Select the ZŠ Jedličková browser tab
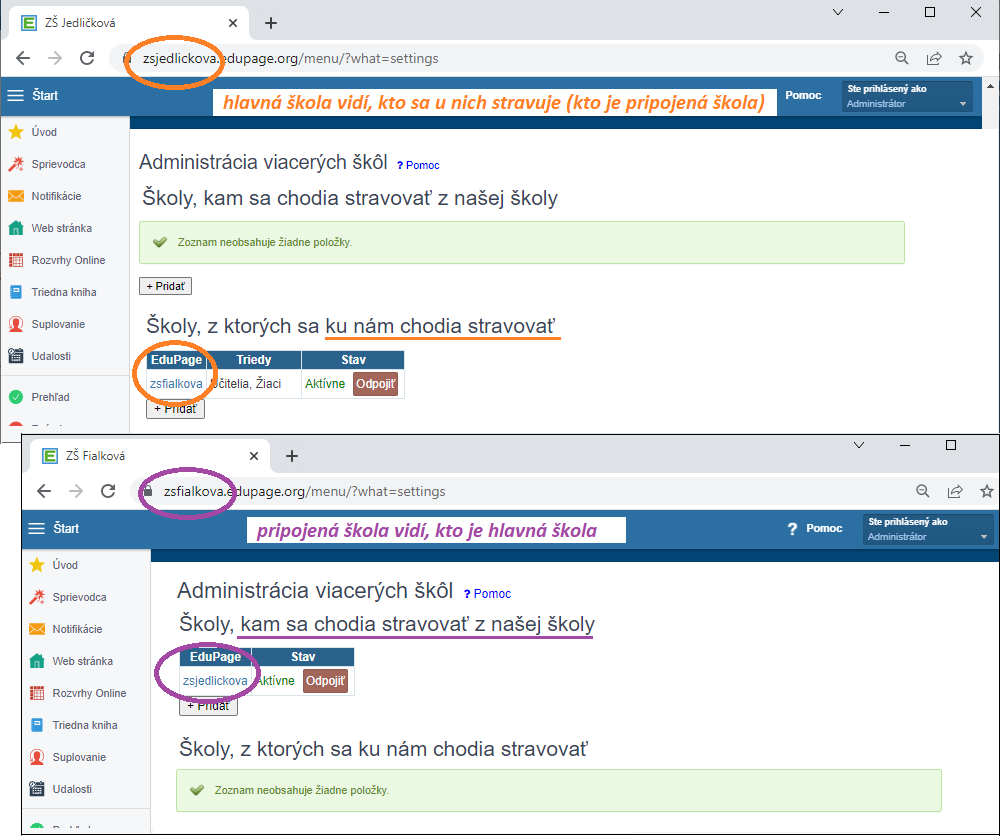 click(x=130, y=23)
